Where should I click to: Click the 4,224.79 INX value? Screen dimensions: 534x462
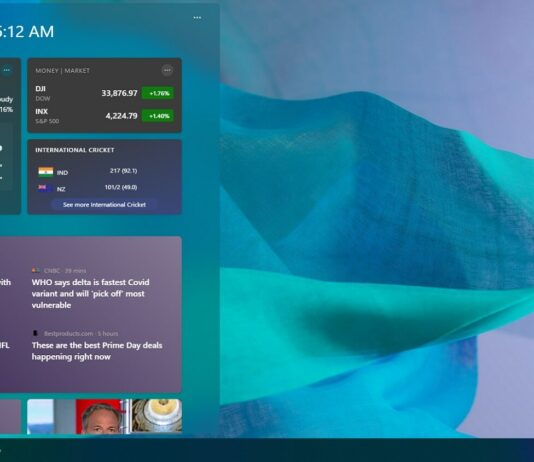tap(122, 116)
